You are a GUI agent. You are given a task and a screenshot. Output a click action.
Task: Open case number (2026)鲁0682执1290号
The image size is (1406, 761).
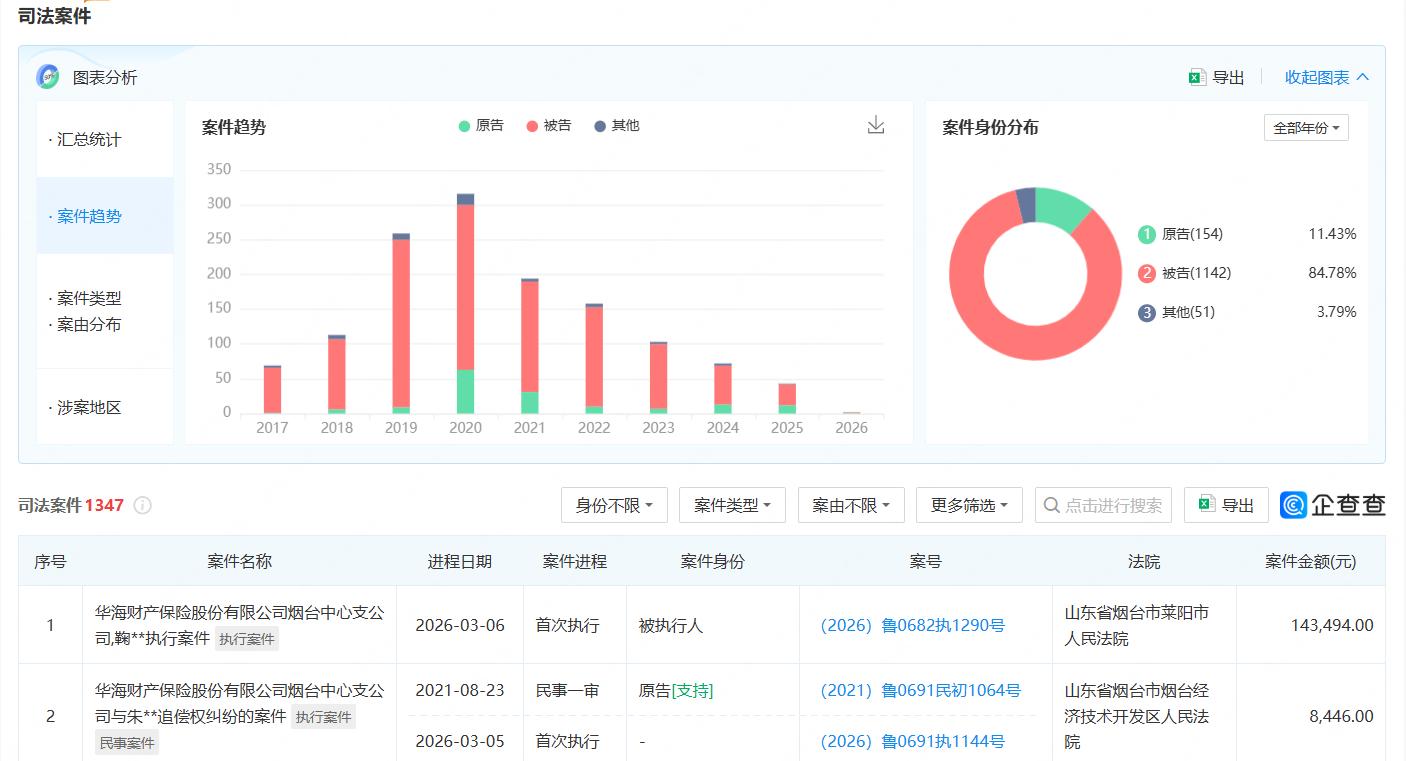(x=912, y=626)
